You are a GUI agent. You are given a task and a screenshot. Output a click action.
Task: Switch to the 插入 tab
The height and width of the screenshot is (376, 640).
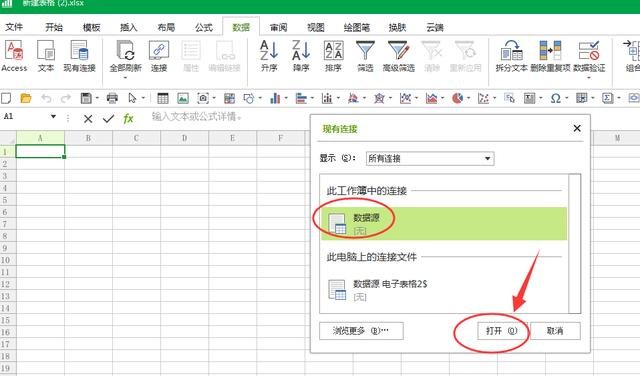[x=129, y=27]
